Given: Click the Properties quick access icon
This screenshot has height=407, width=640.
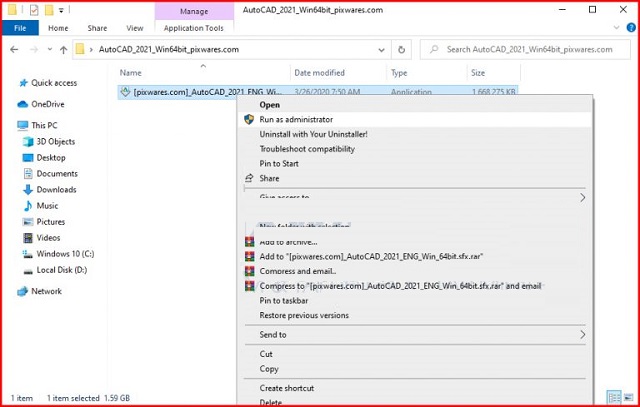Looking at the screenshot, I should click(34, 10).
